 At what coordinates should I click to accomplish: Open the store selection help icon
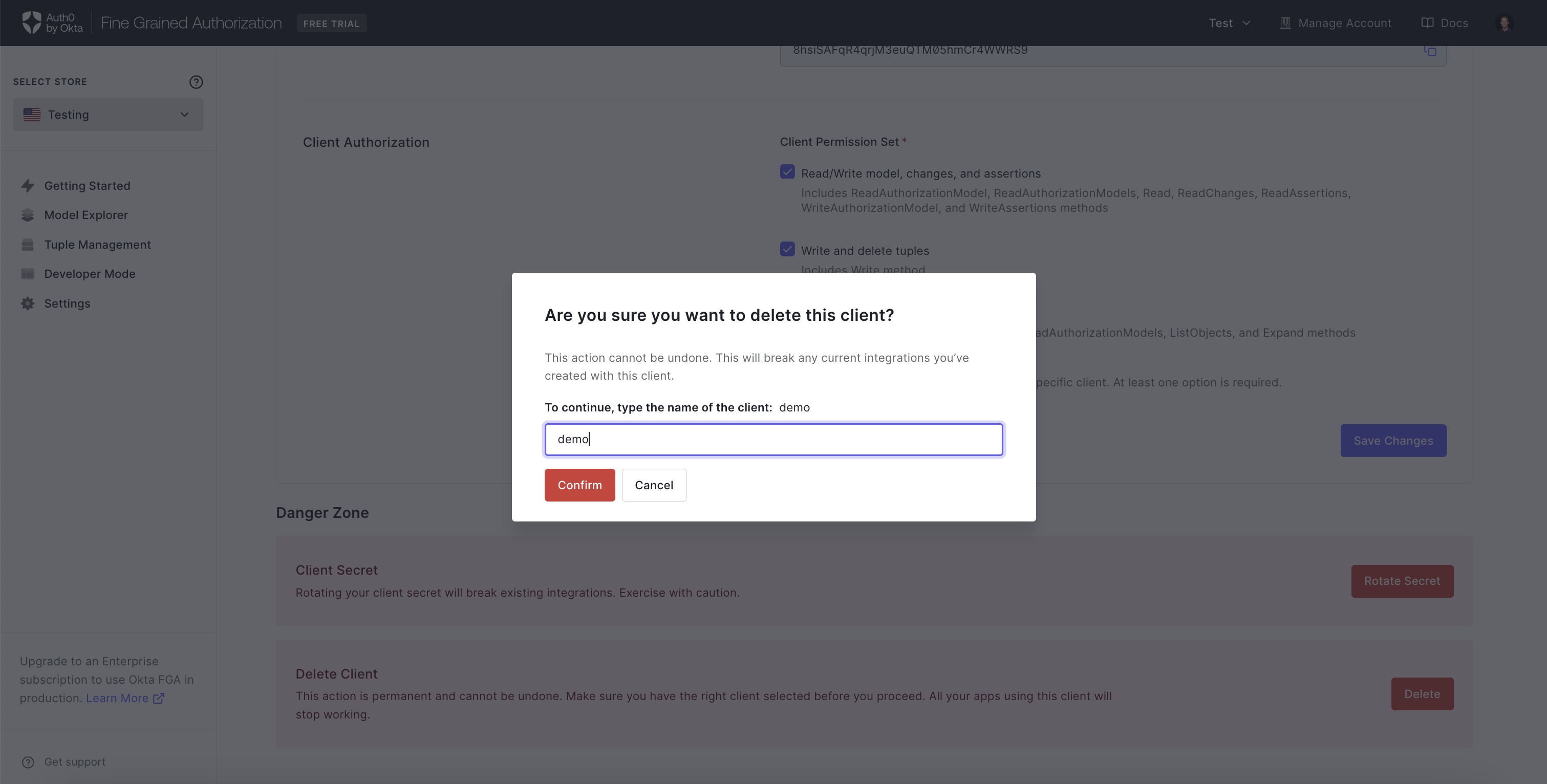(x=196, y=82)
